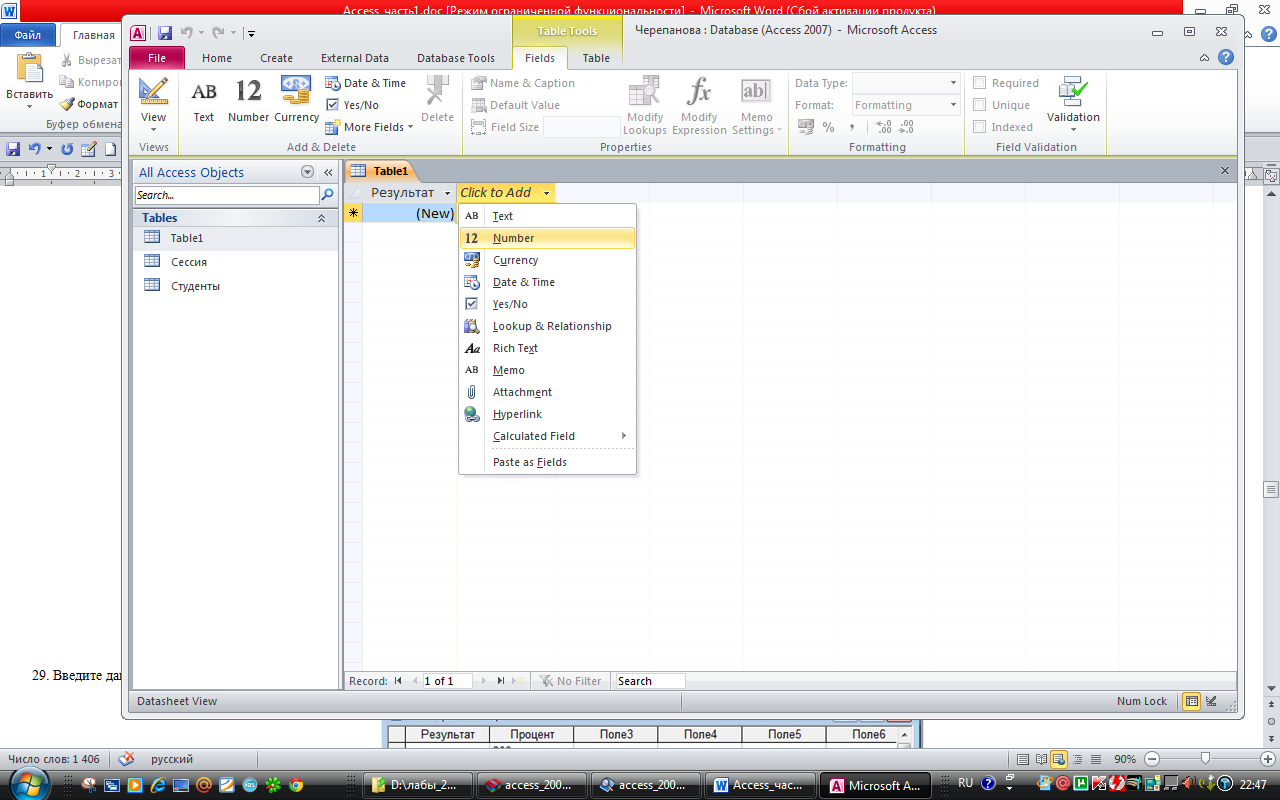Go to the next record arrow

(485, 681)
